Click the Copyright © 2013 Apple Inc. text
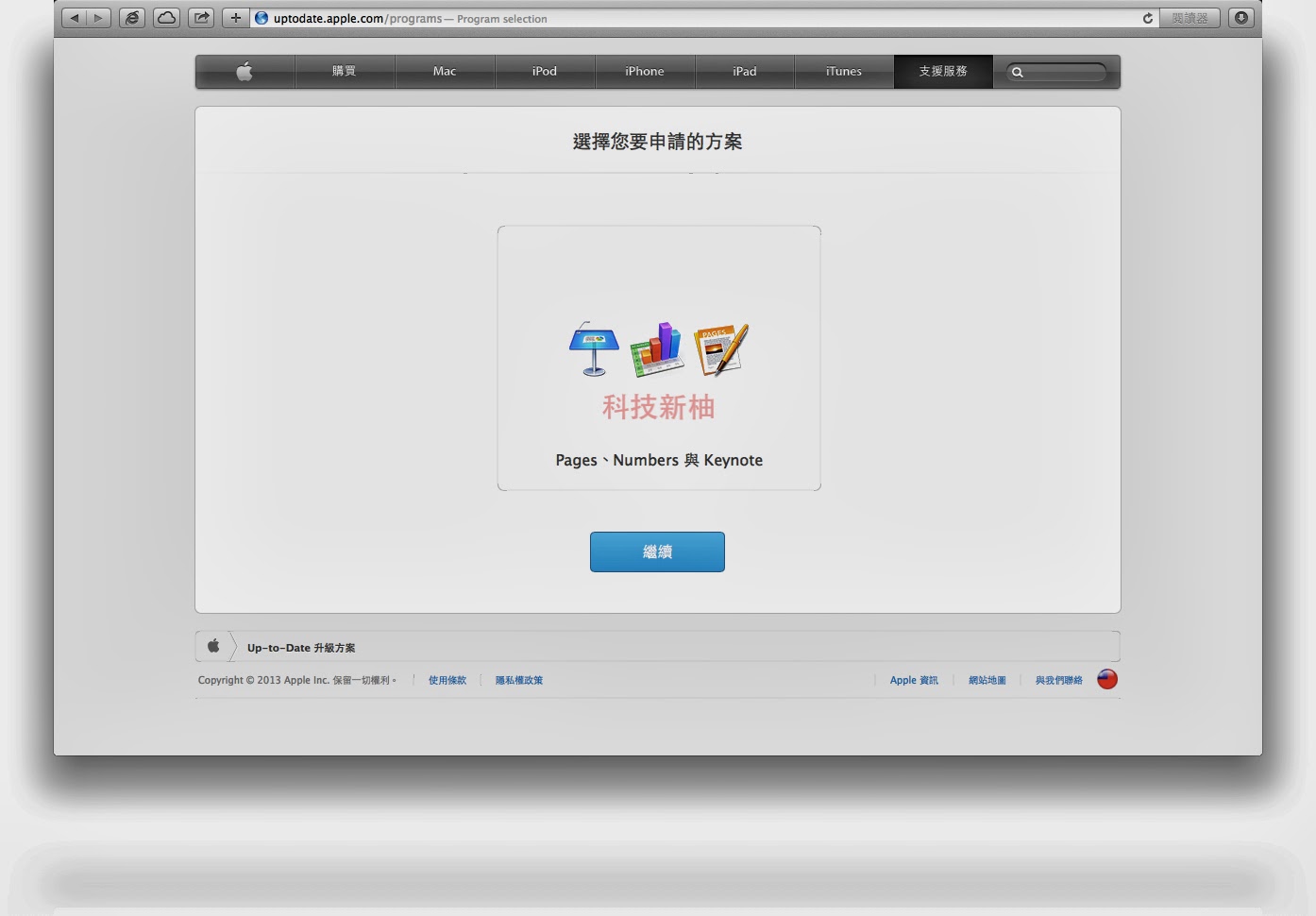1316x916 pixels. click(x=263, y=680)
